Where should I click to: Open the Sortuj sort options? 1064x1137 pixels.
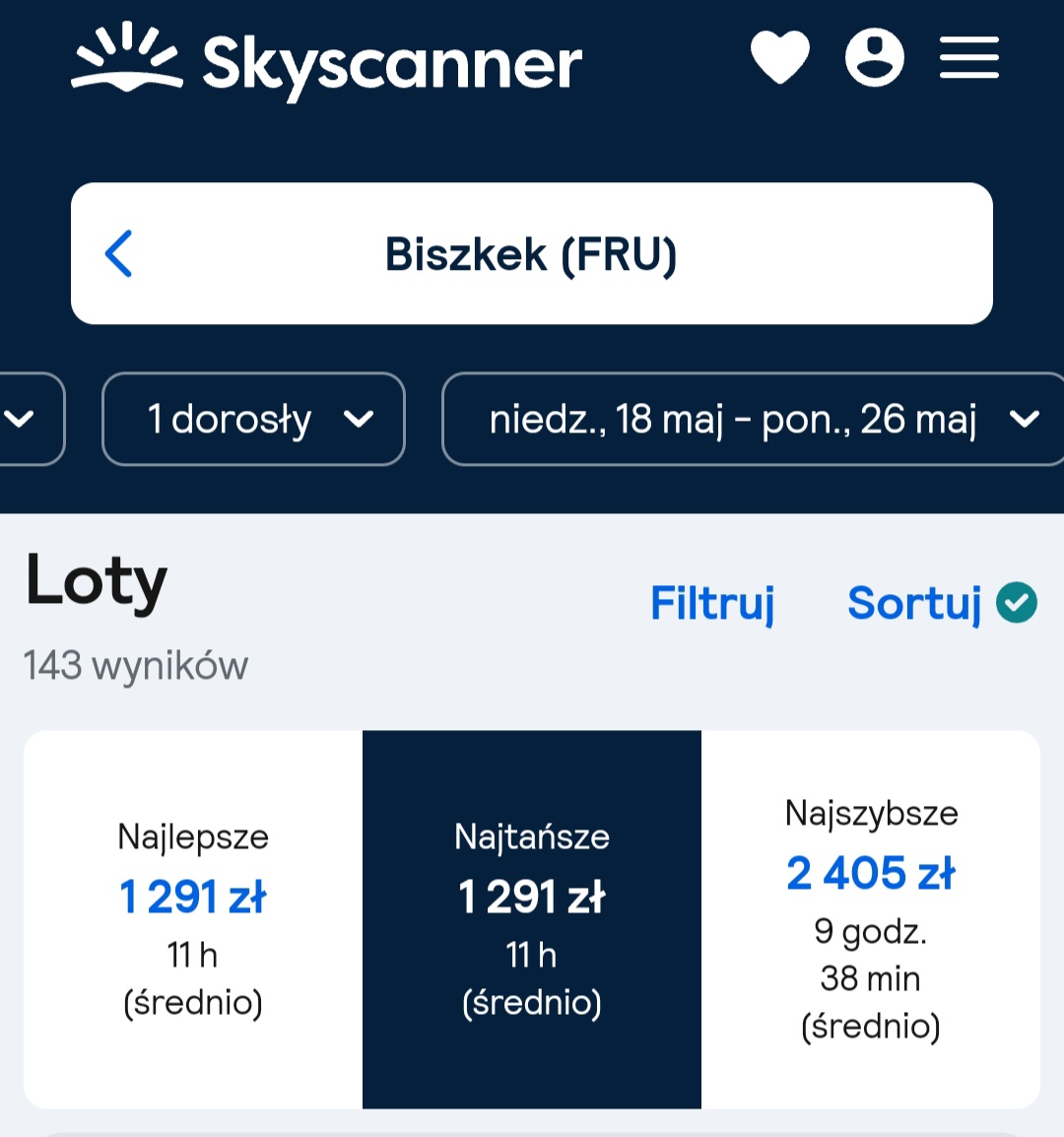click(x=914, y=603)
